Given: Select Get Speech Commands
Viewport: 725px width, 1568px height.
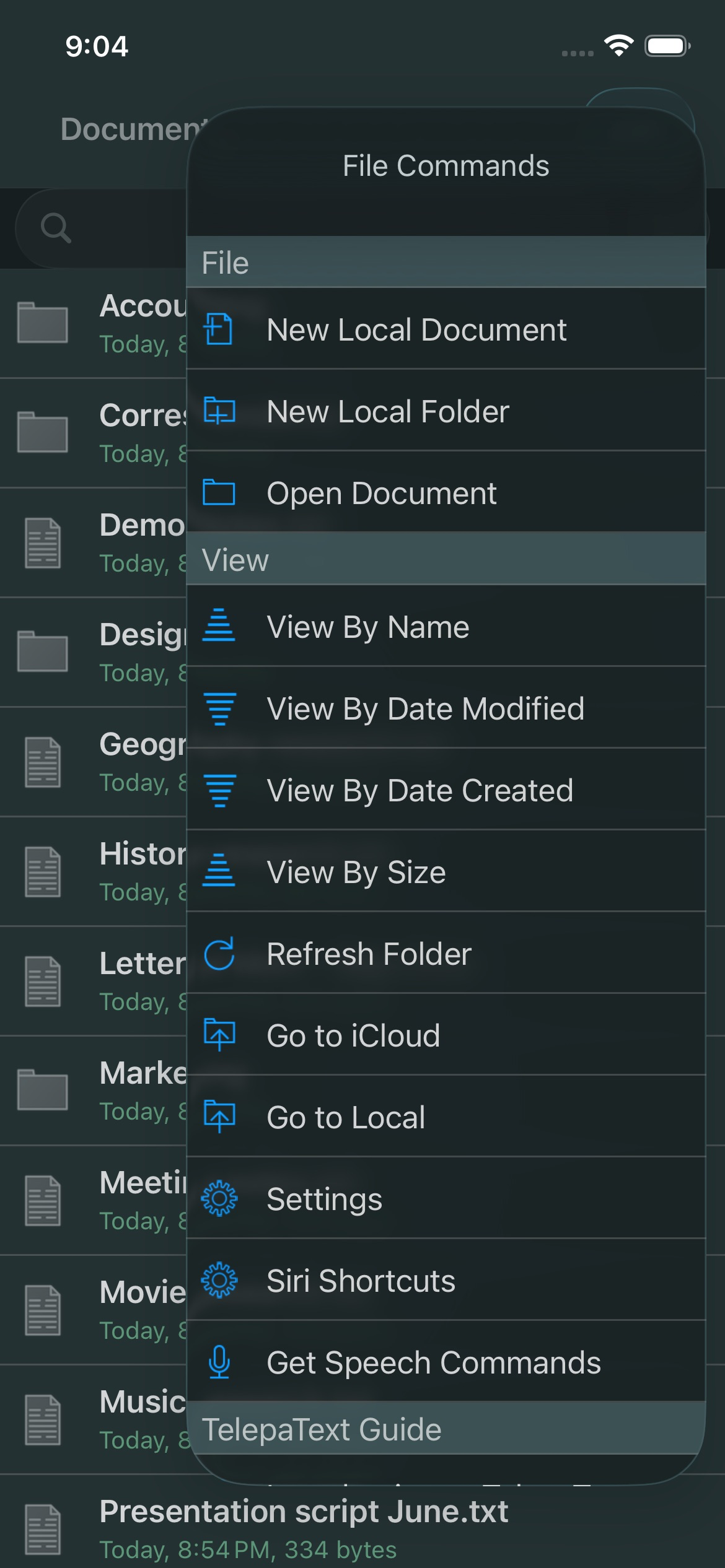Looking at the screenshot, I should point(446,1362).
